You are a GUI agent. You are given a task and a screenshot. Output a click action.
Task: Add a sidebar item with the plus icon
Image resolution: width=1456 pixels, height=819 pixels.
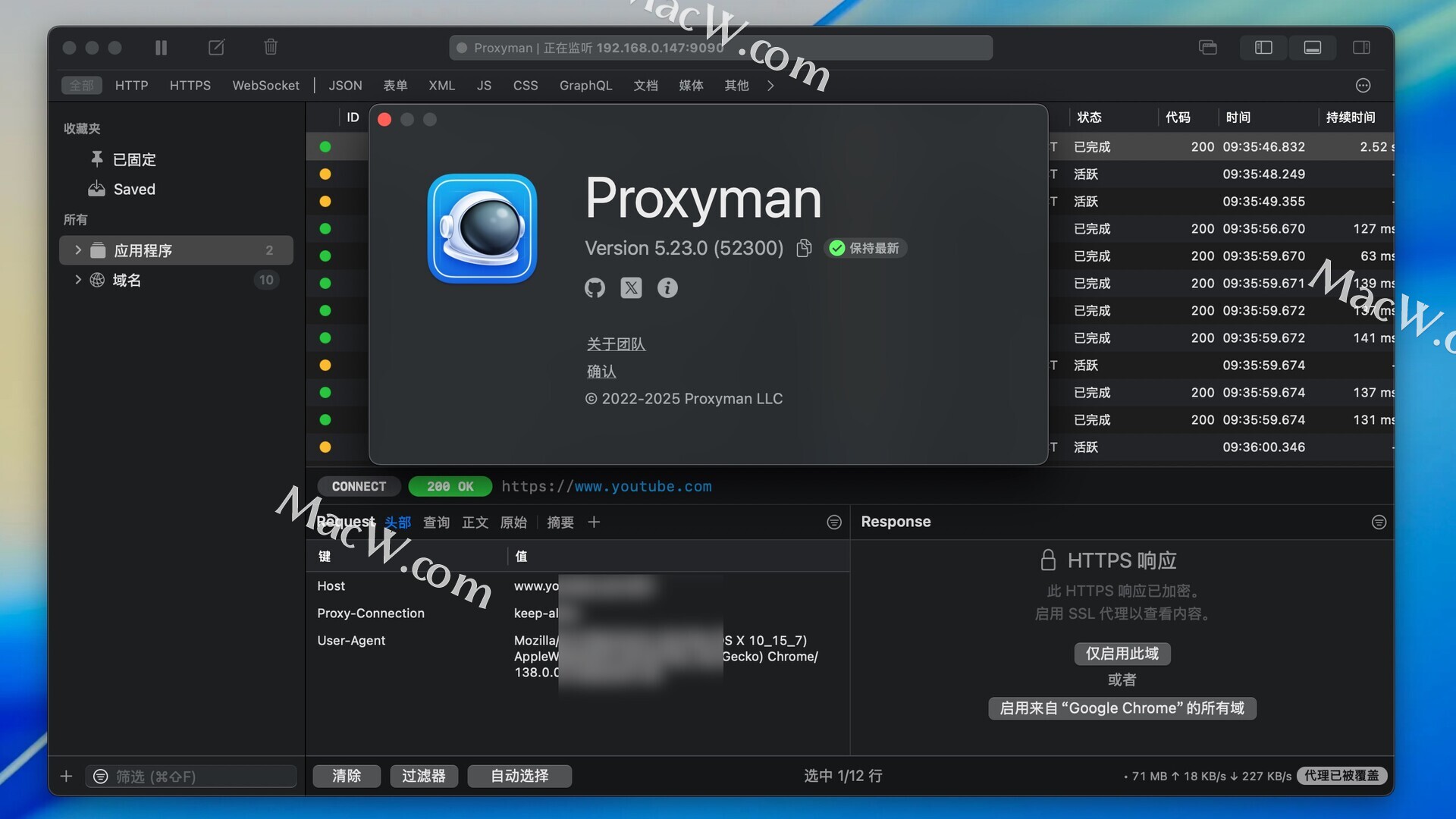pyautogui.click(x=66, y=776)
